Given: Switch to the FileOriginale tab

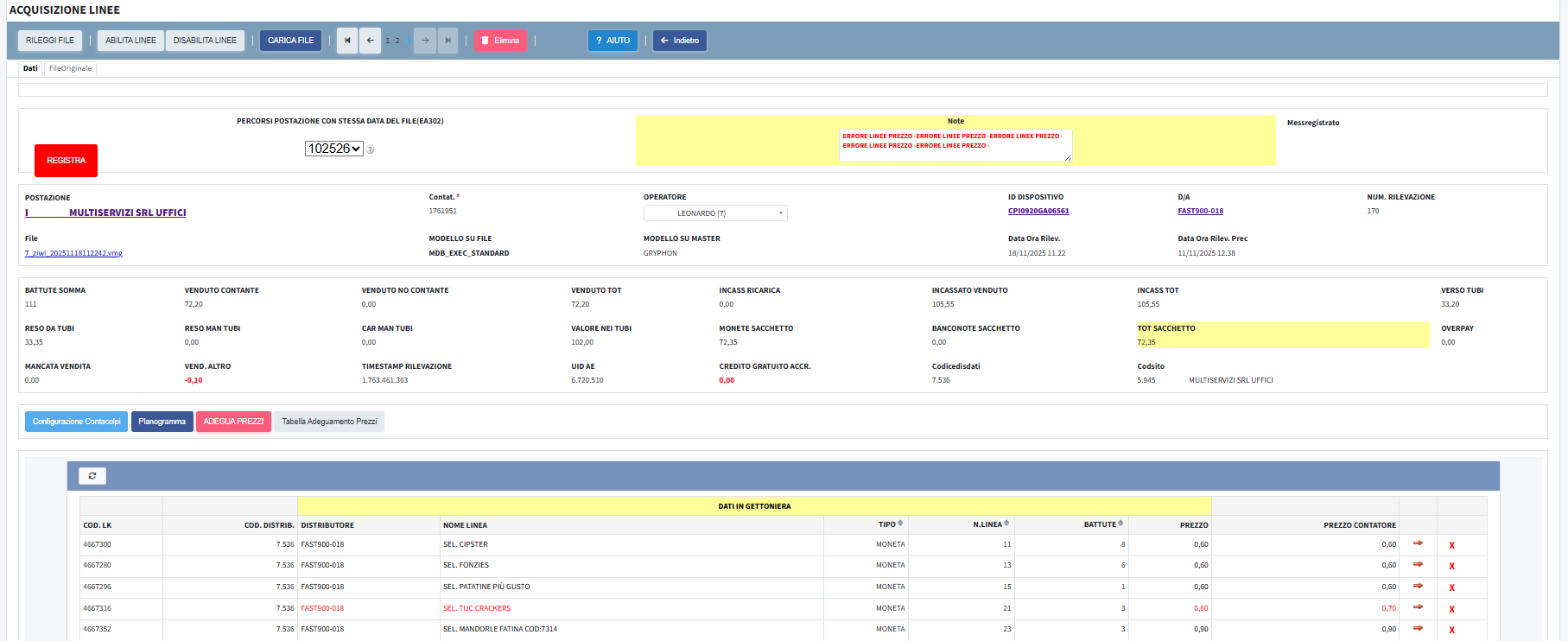Looking at the screenshot, I should 70,68.
